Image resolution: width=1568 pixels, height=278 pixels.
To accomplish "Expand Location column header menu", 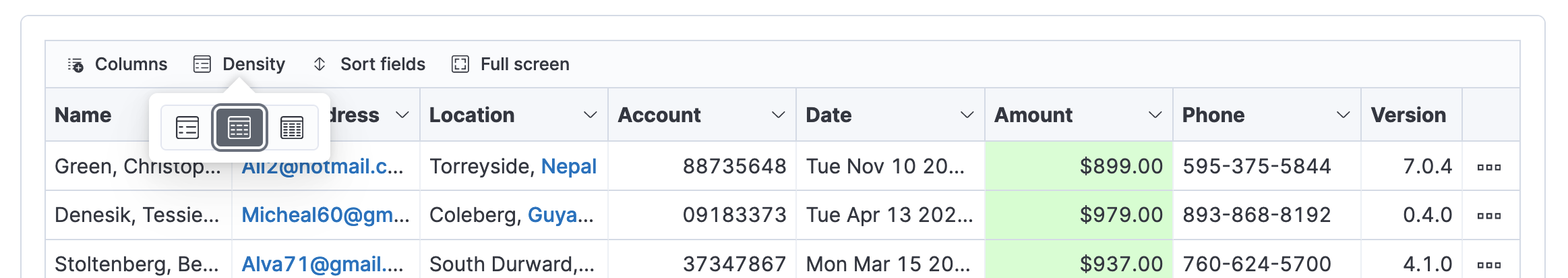I will [x=591, y=115].
